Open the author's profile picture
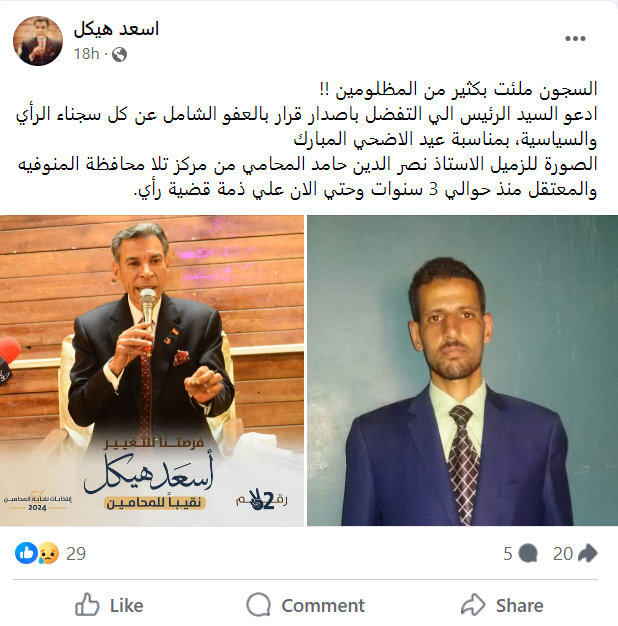Screen dimensions: 618x626 click(x=38, y=41)
